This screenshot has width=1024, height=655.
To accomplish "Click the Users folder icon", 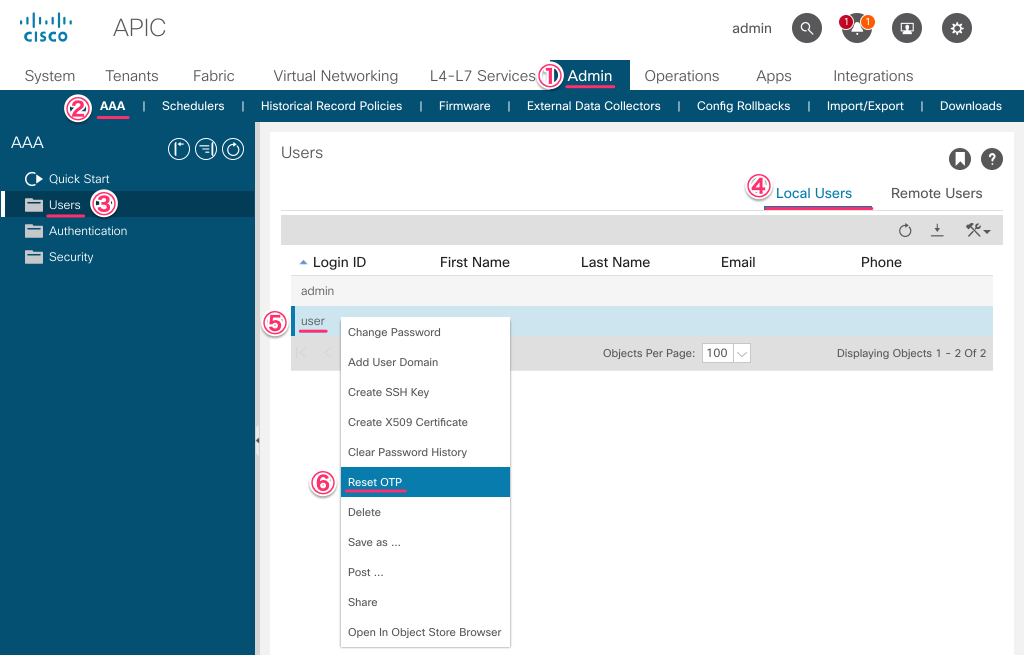I will tap(34, 205).
